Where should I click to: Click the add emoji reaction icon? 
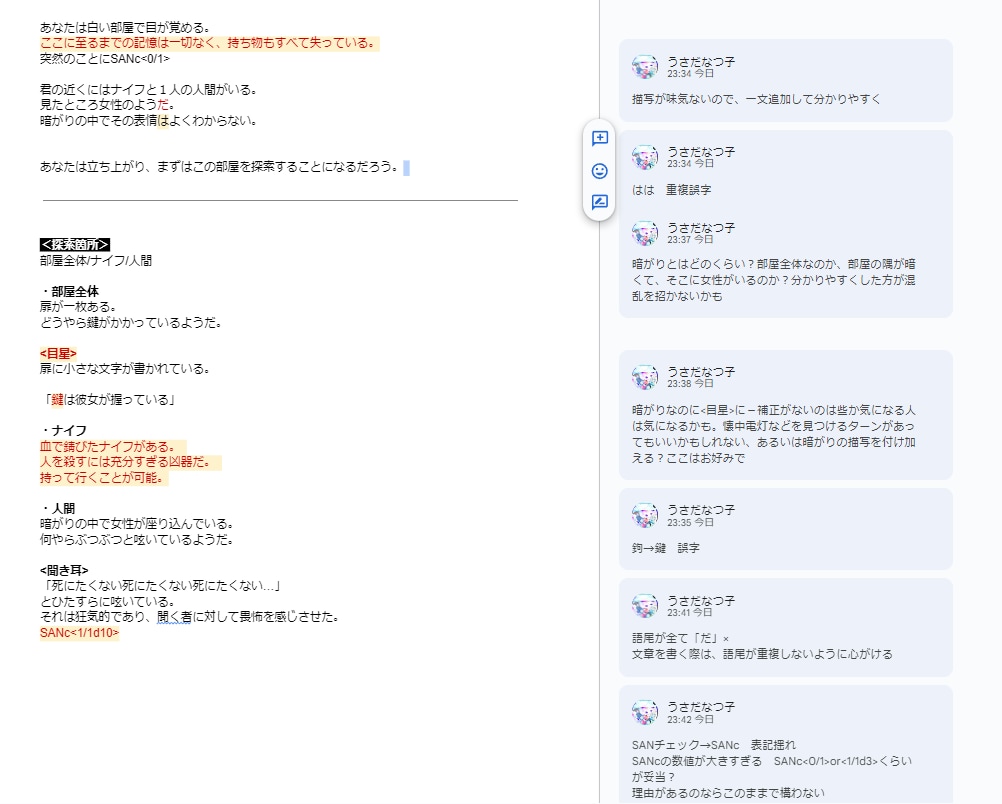click(599, 171)
